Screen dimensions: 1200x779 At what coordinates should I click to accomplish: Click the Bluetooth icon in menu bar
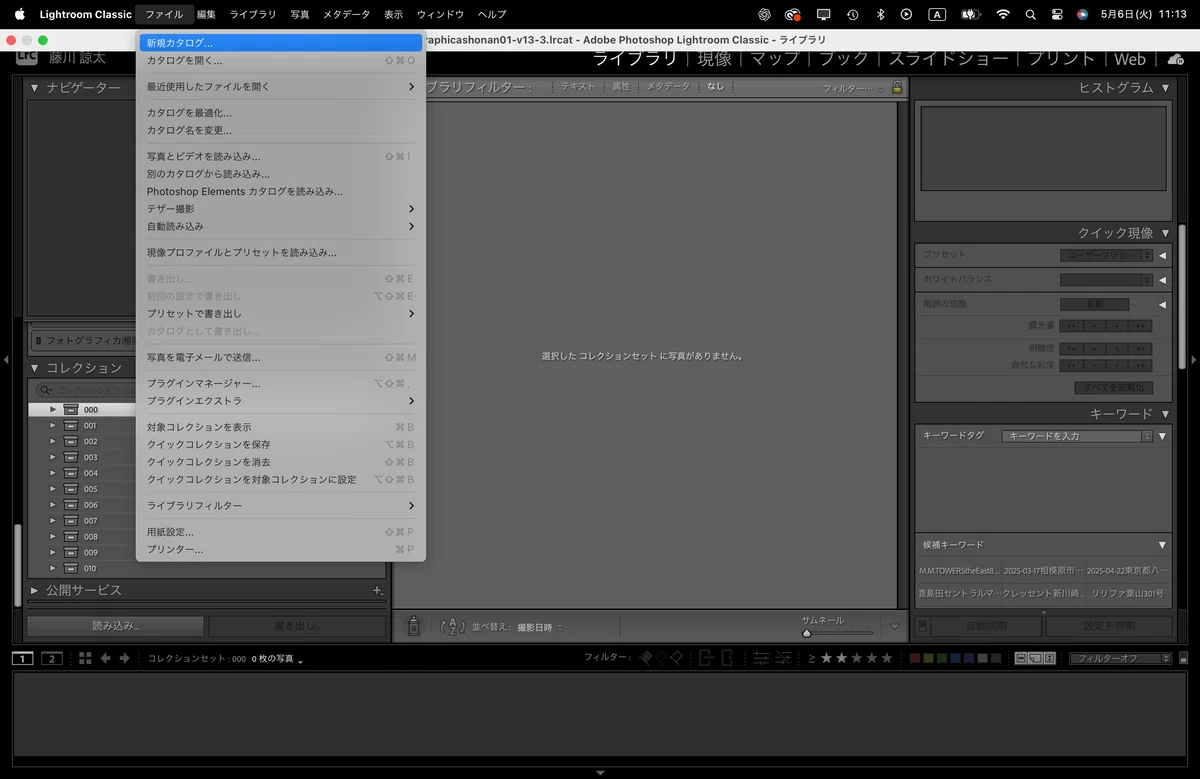click(x=880, y=14)
